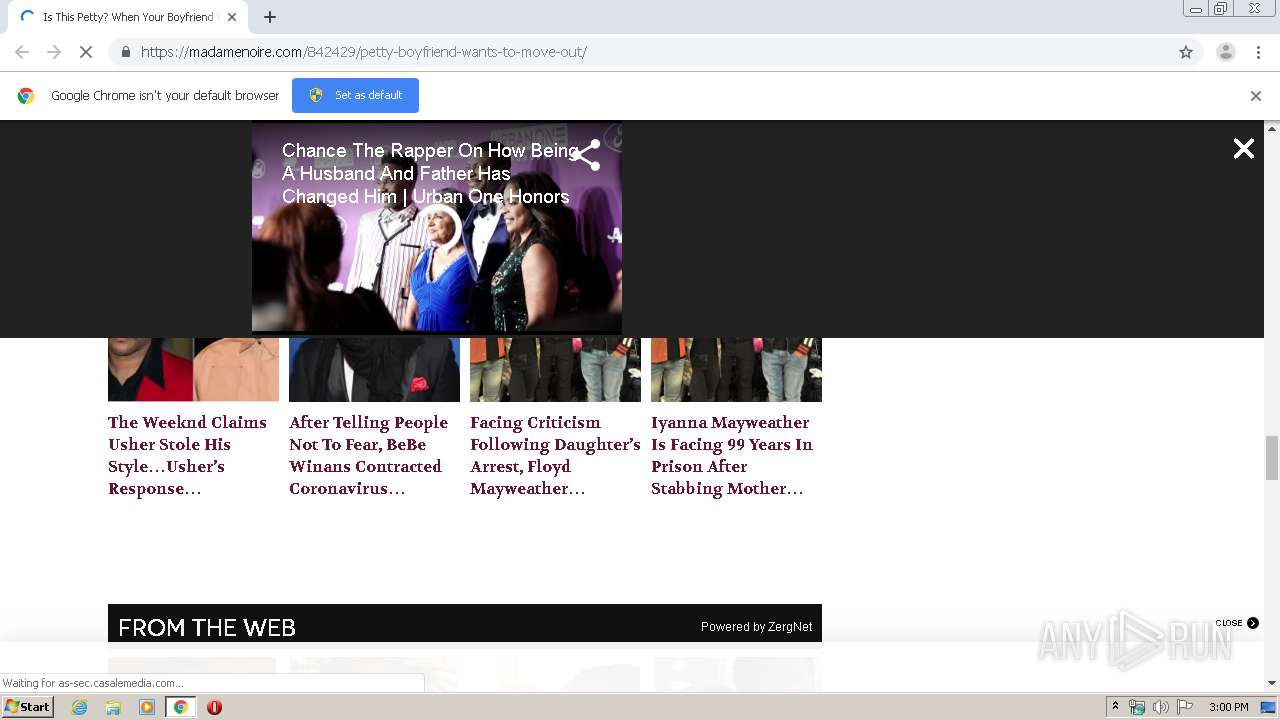The image size is (1280, 720).
Task: Click Floyd Mayweather article thumbnail image
Action: (555, 370)
